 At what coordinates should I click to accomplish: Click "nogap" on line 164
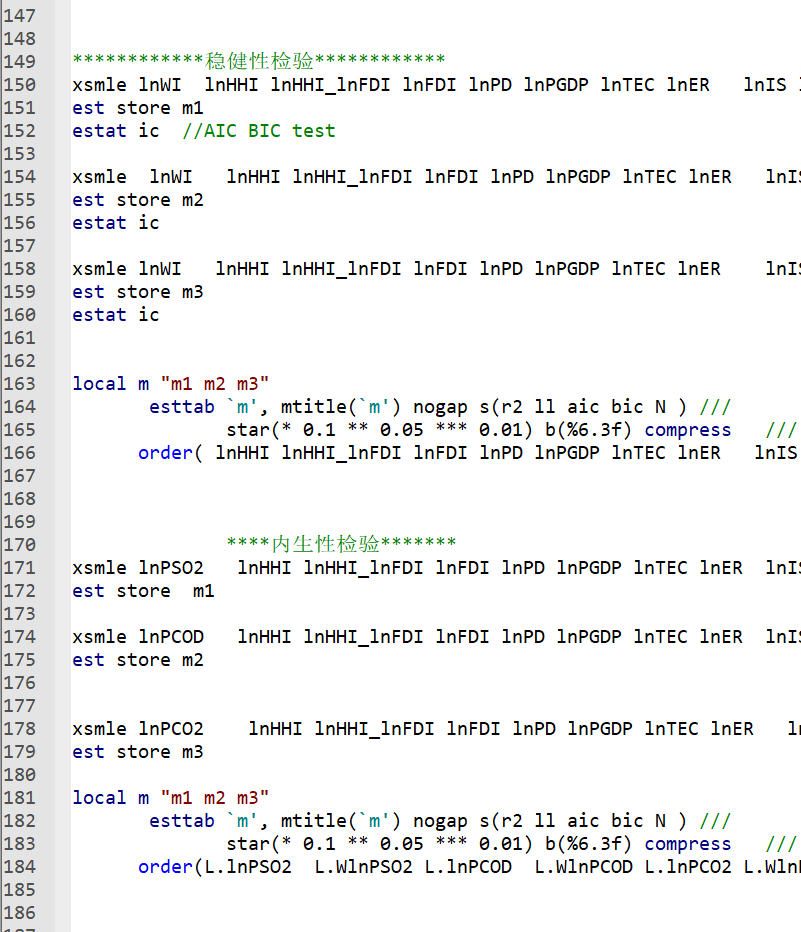pyautogui.click(x=440, y=407)
